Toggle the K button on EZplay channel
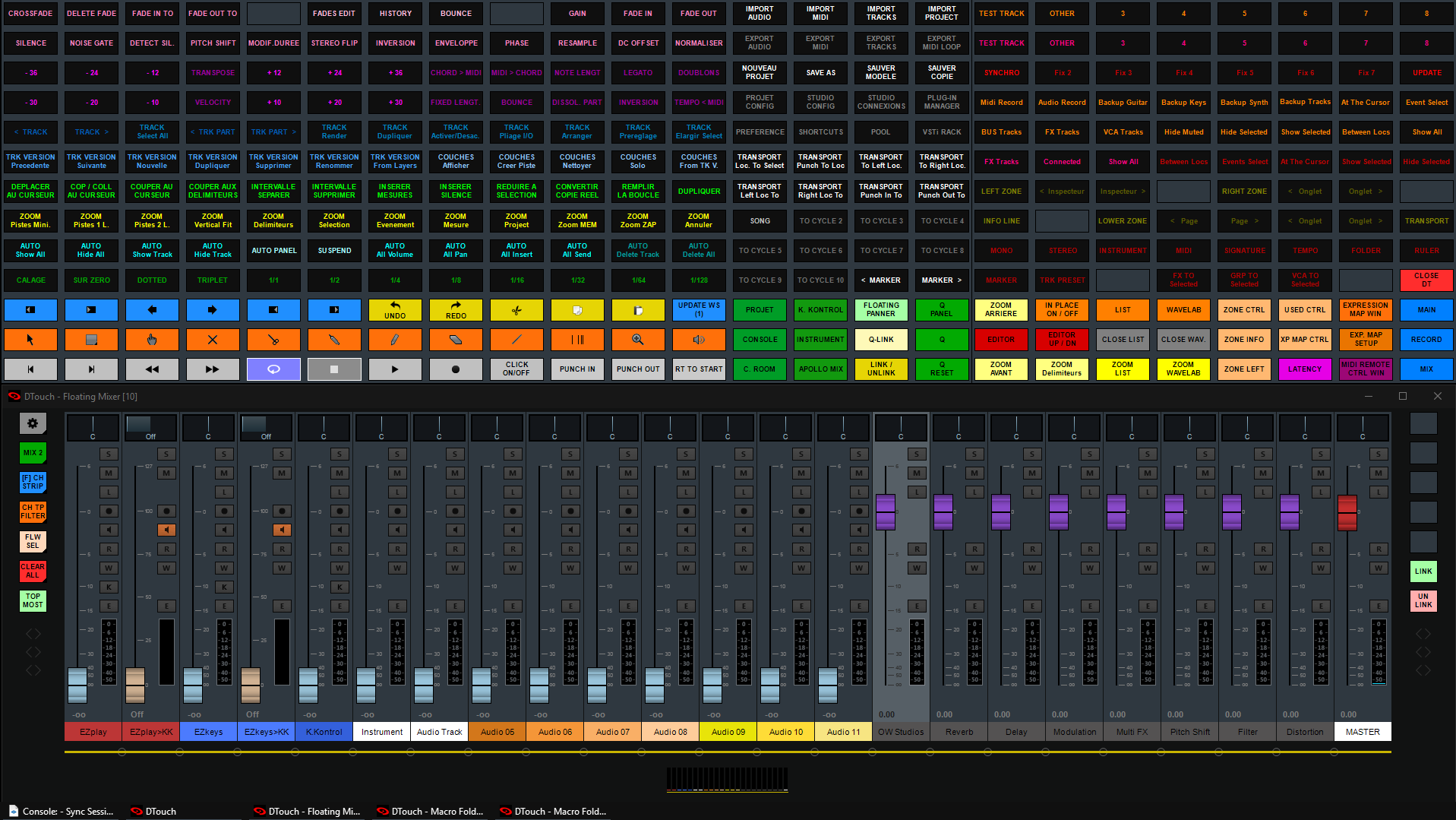 pyautogui.click(x=109, y=587)
